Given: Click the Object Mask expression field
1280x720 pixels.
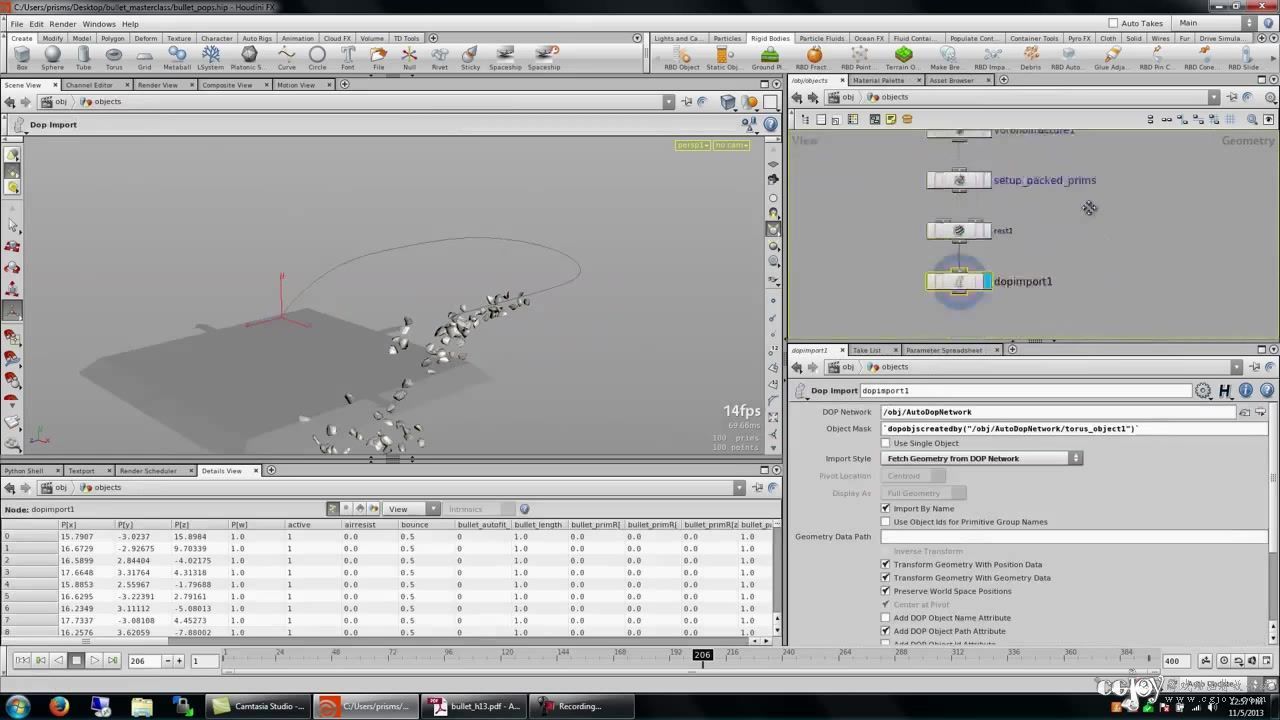Looking at the screenshot, I should tap(1075, 429).
